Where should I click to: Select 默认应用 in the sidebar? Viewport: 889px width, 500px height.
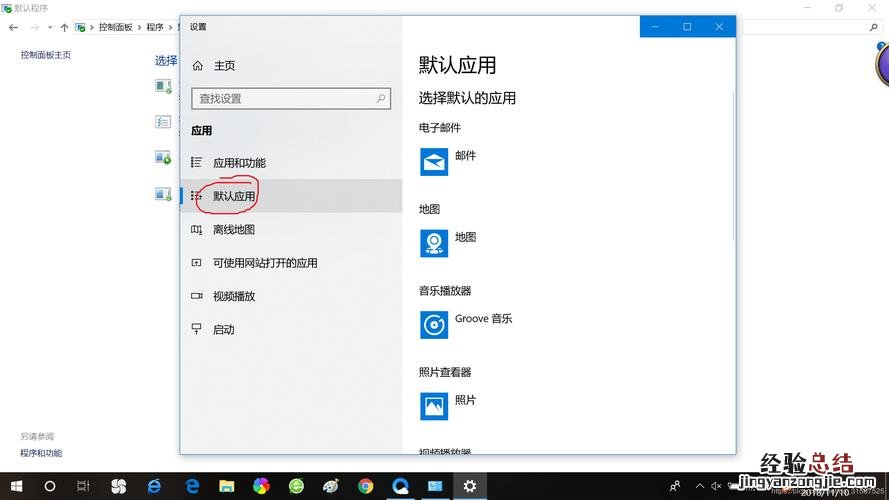(x=291, y=196)
